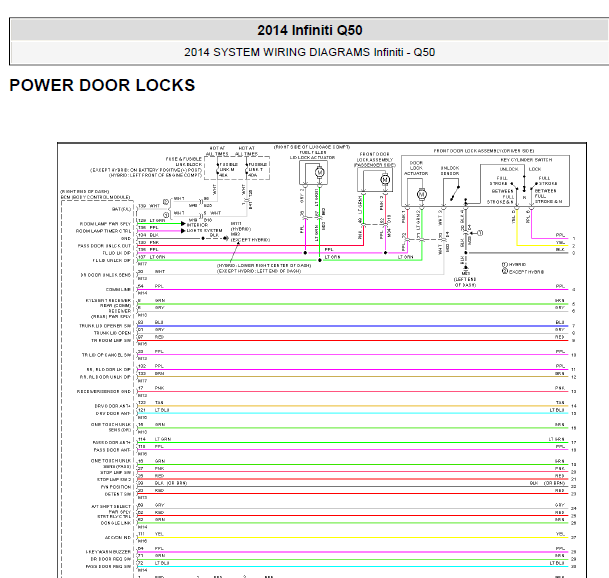Screen dimensions: 609x578
Task: Click the "(LEFT END OF DASH)" ground label
Action: (465, 282)
